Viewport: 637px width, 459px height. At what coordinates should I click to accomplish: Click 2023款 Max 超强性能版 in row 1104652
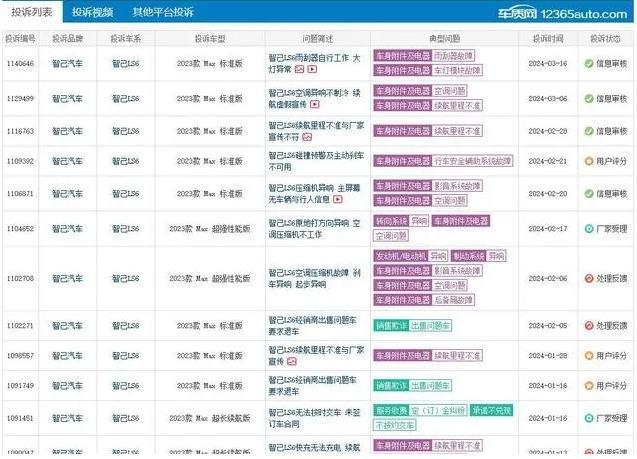(210, 229)
